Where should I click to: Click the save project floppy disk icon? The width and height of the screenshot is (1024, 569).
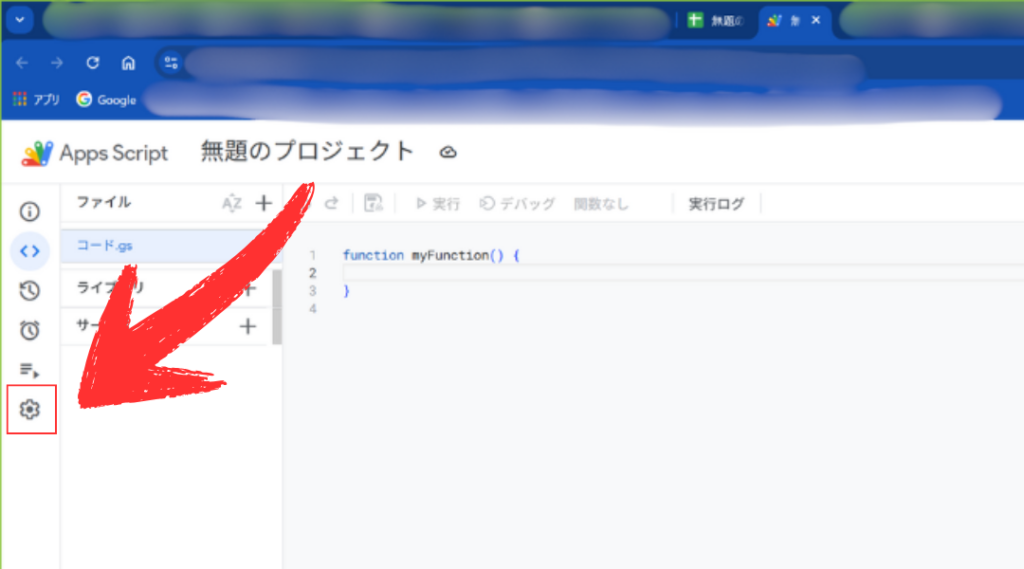pyautogui.click(x=374, y=204)
